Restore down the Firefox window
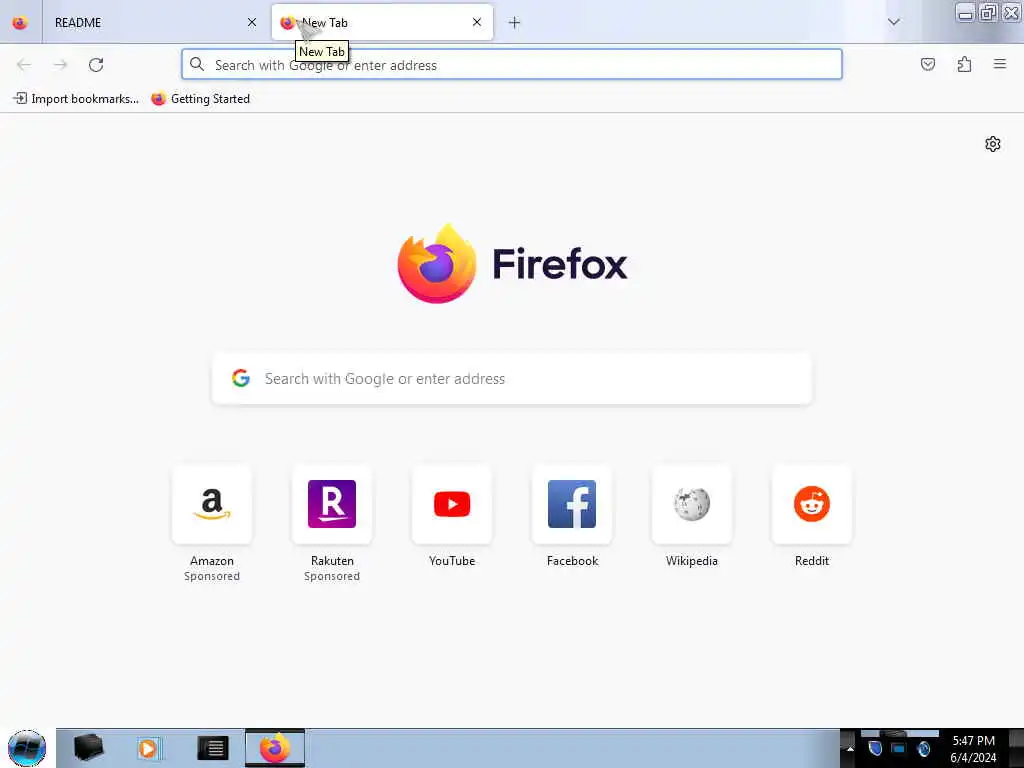This screenshot has width=1024, height=768. (988, 12)
